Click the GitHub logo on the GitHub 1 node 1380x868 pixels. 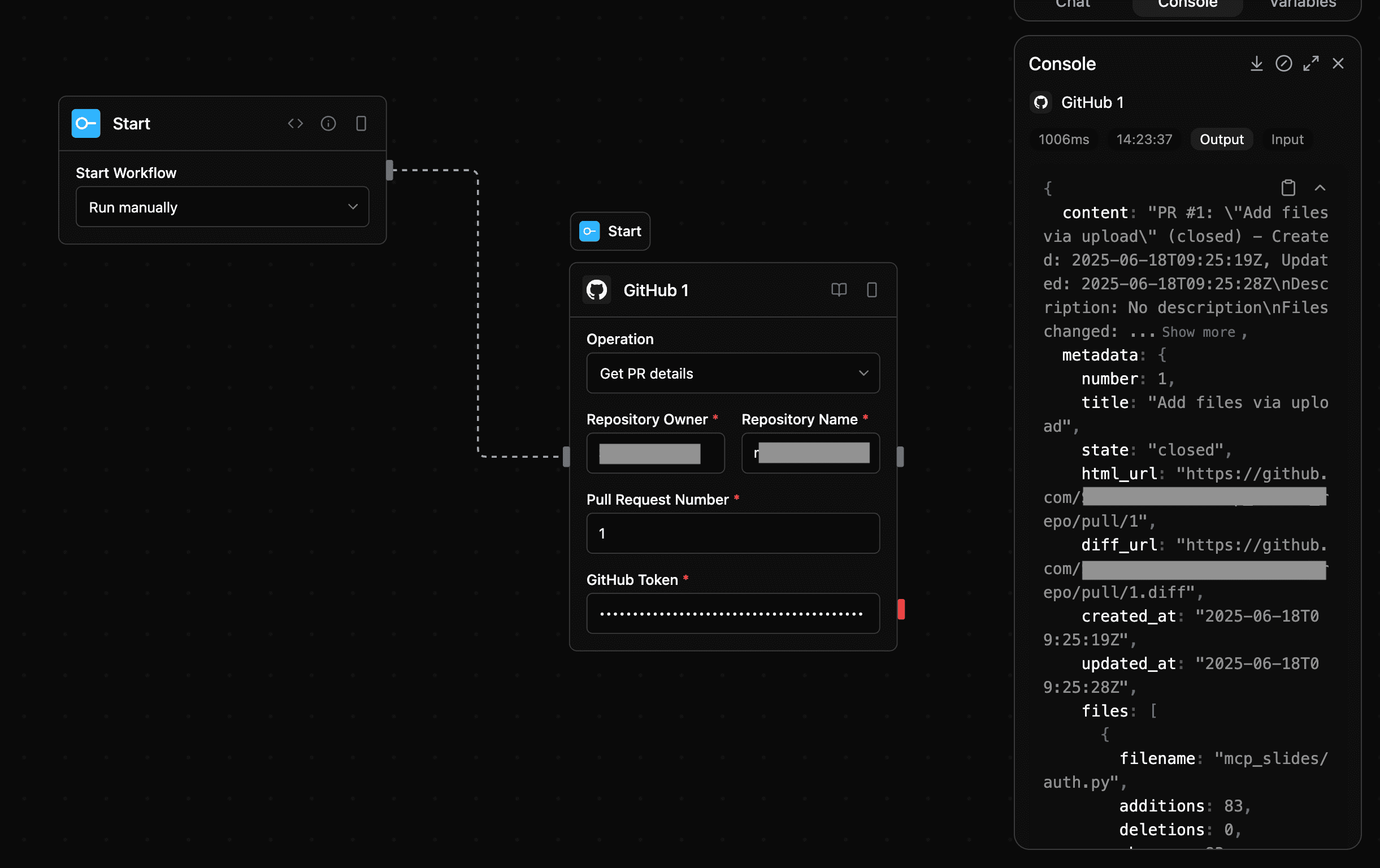(x=597, y=290)
